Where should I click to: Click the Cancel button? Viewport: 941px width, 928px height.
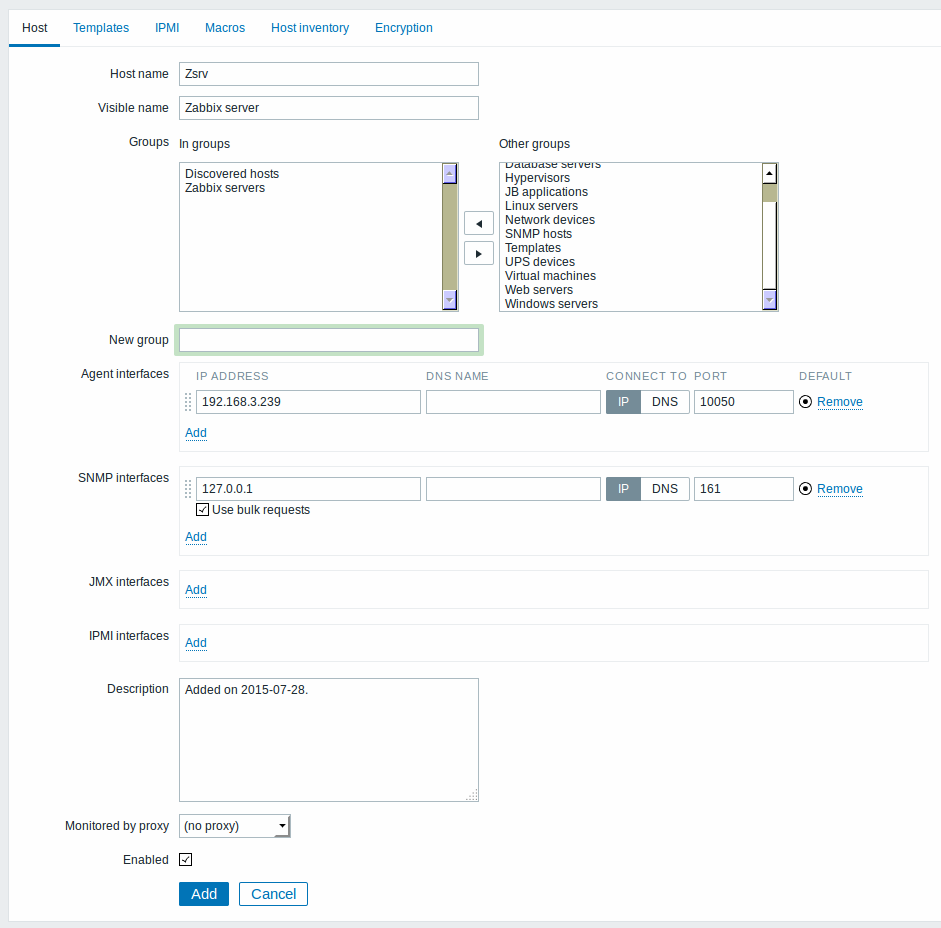pos(273,894)
